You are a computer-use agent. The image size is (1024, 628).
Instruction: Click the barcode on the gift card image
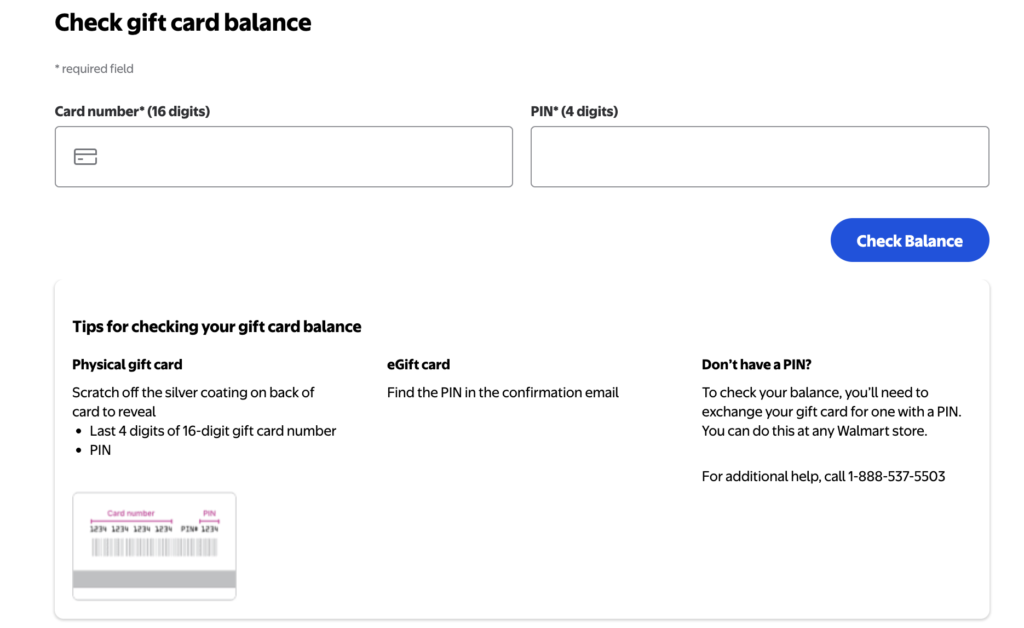[154, 548]
